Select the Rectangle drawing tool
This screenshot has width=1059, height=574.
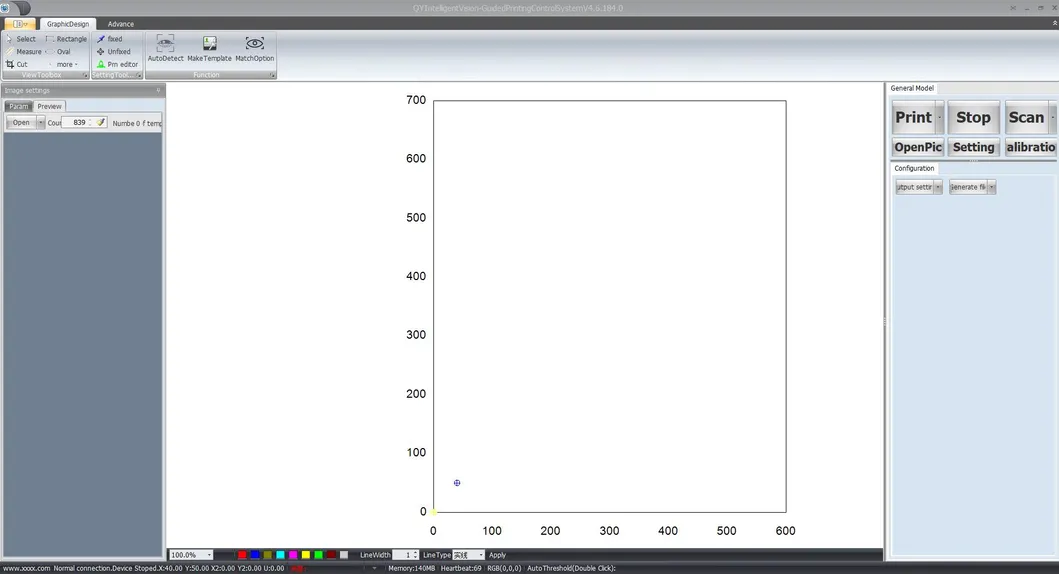[66, 39]
